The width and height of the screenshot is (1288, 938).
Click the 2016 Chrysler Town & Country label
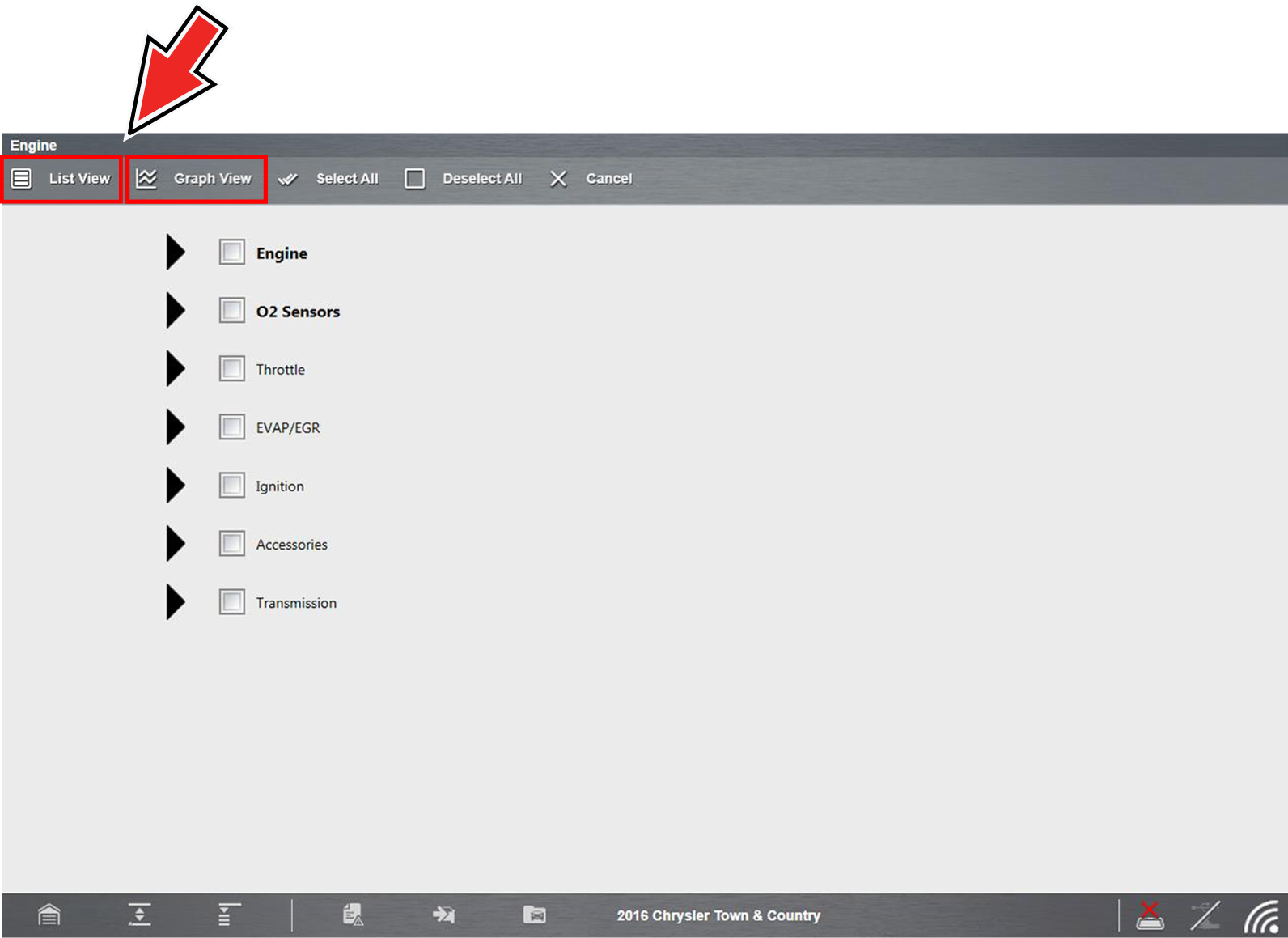(718, 915)
